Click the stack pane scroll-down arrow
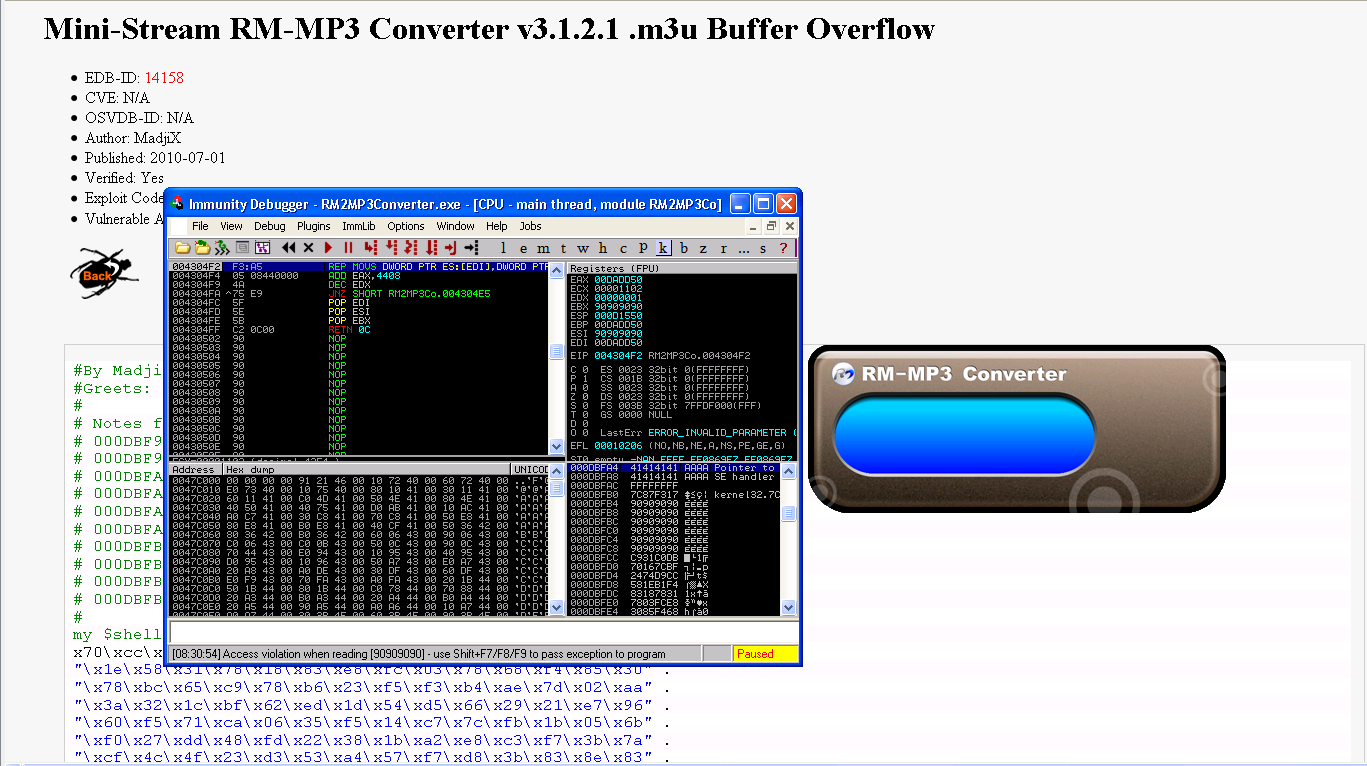This screenshot has width=1367, height=766. pyautogui.click(x=789, y=607)
